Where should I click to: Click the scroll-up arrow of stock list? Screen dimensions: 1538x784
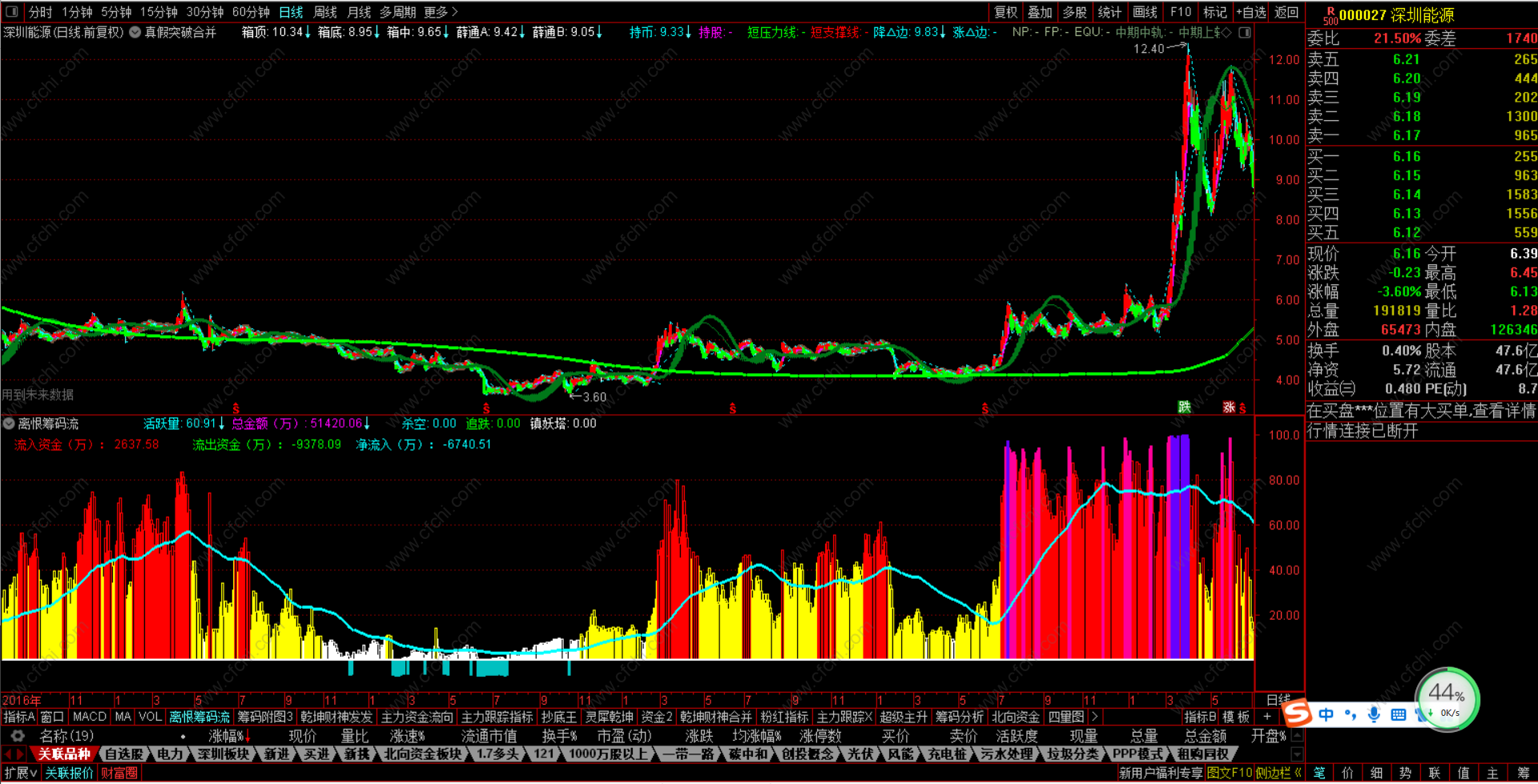(1298, 735)
